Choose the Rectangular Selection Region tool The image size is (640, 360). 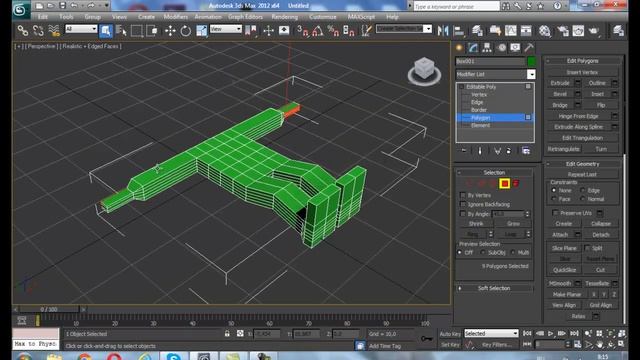(x=136, y=31)
